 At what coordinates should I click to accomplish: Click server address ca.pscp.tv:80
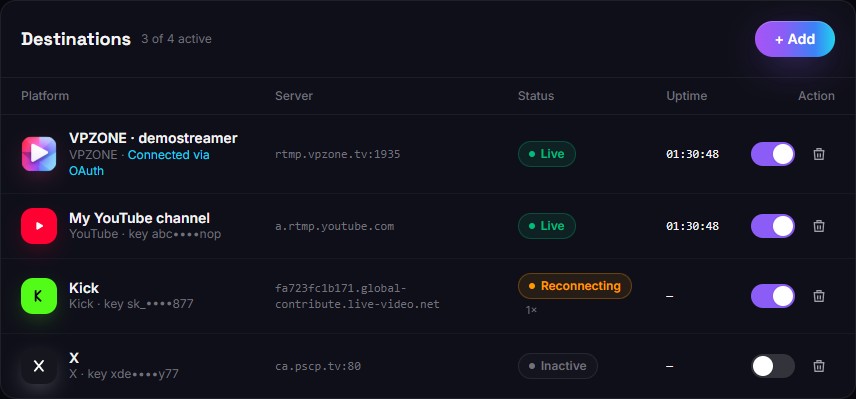[318, 366]
